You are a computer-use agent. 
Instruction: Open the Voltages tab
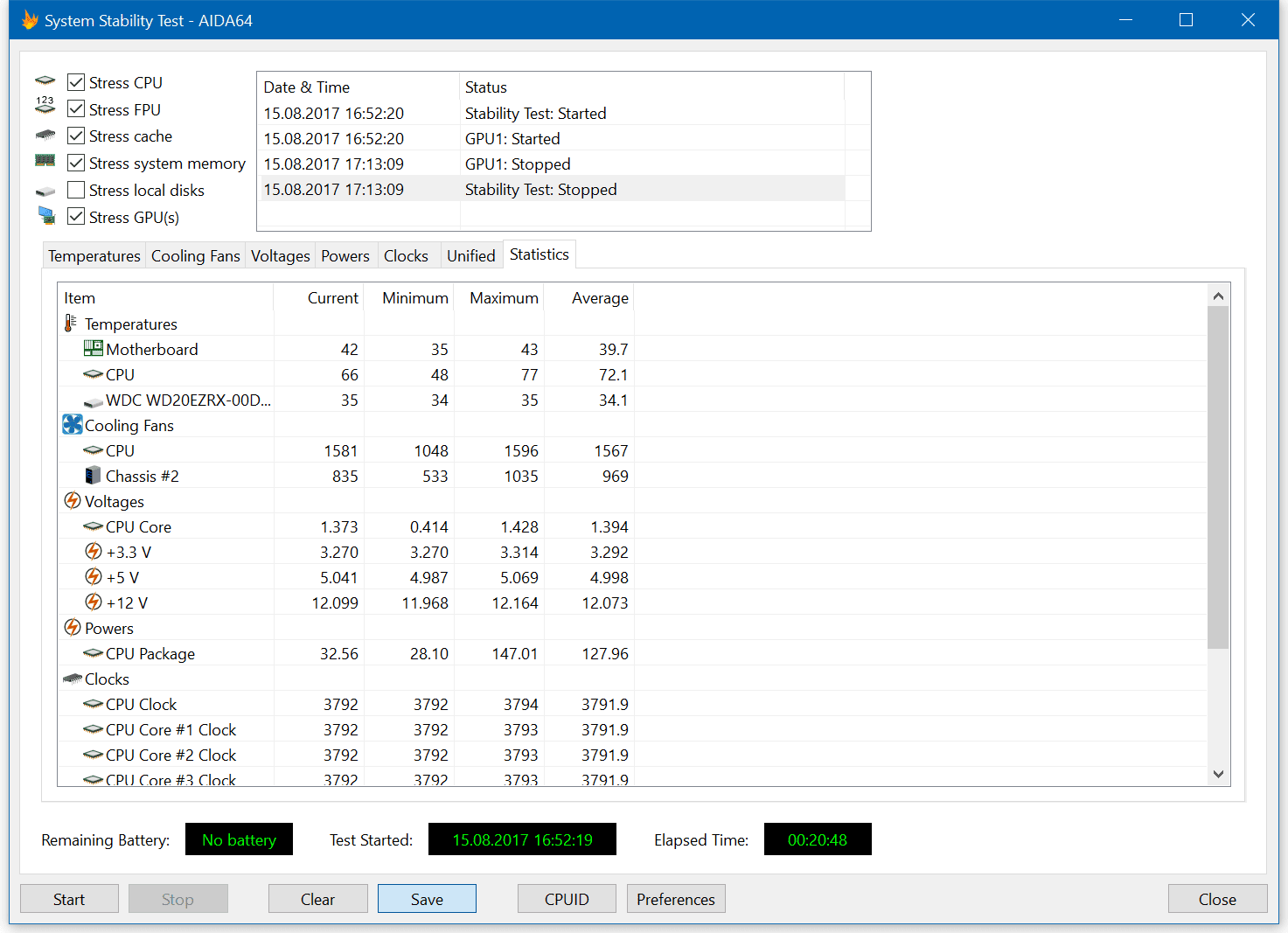click(281, 255)
